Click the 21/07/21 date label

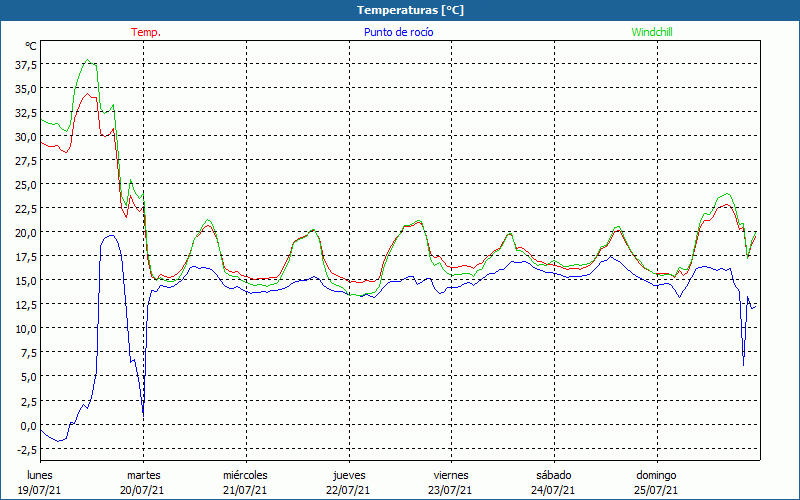[245, 490]
